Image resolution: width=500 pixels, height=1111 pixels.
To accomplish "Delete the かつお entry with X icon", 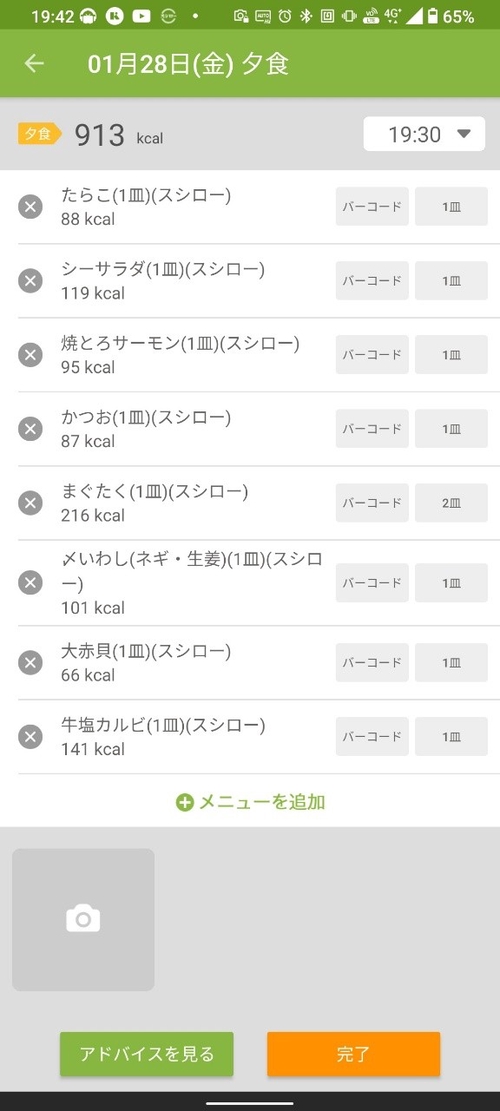I will [30, 429].
